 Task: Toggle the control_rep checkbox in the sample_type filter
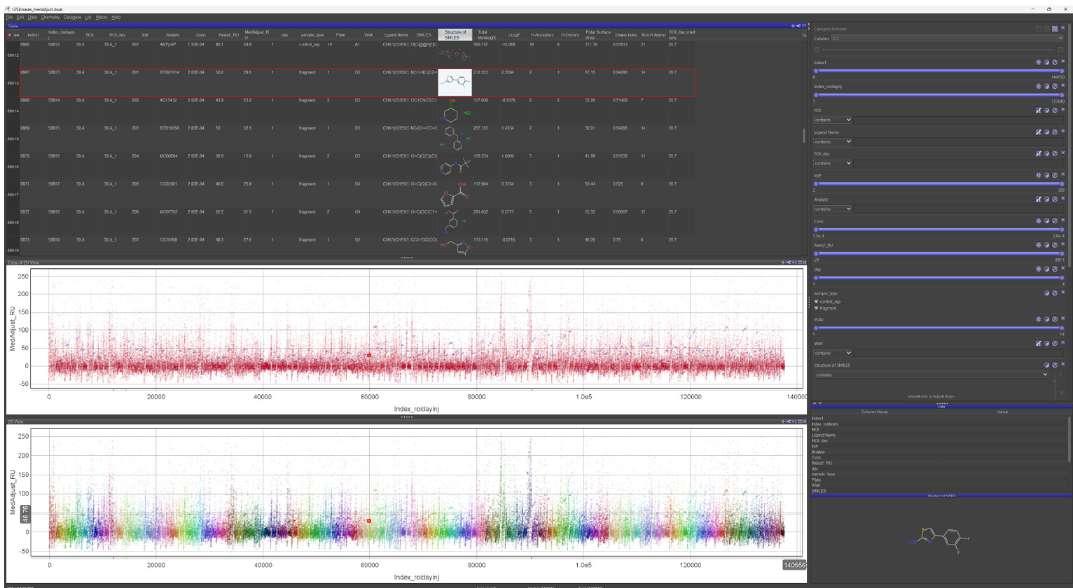(x=816, y=302)
